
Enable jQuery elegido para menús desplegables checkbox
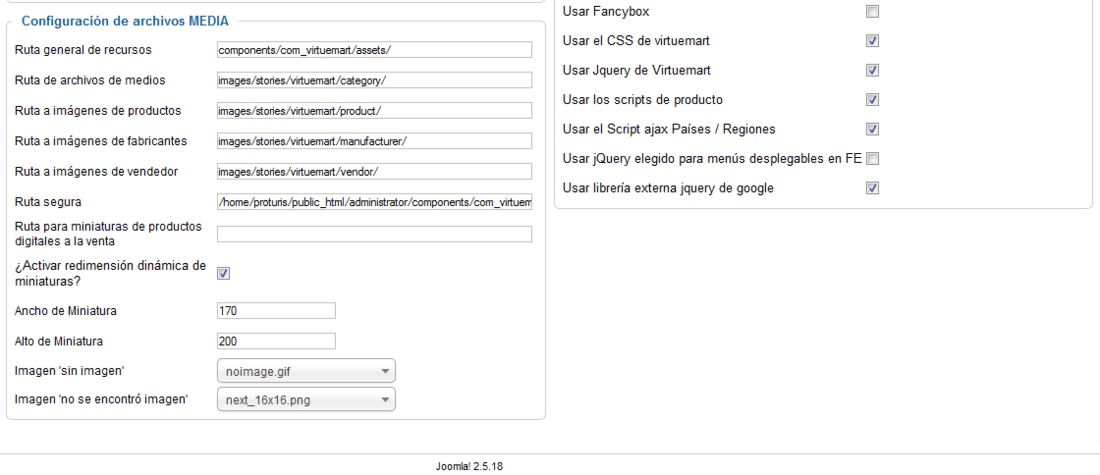click(x=873, y=159)
